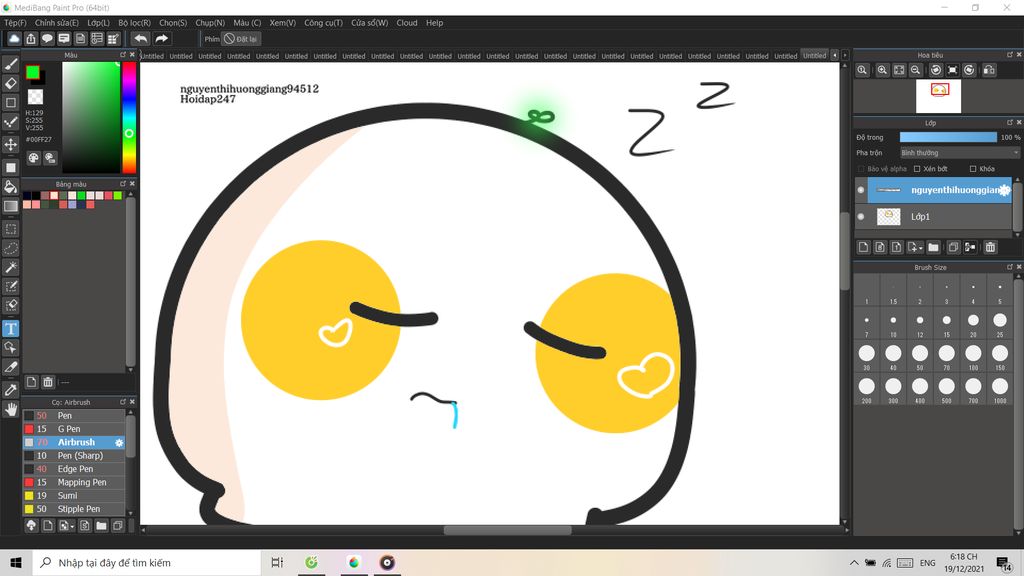Adjust the Độ trong opacity slider
The height and width of the screenshot is (576, 1024).
click(948, 137)
